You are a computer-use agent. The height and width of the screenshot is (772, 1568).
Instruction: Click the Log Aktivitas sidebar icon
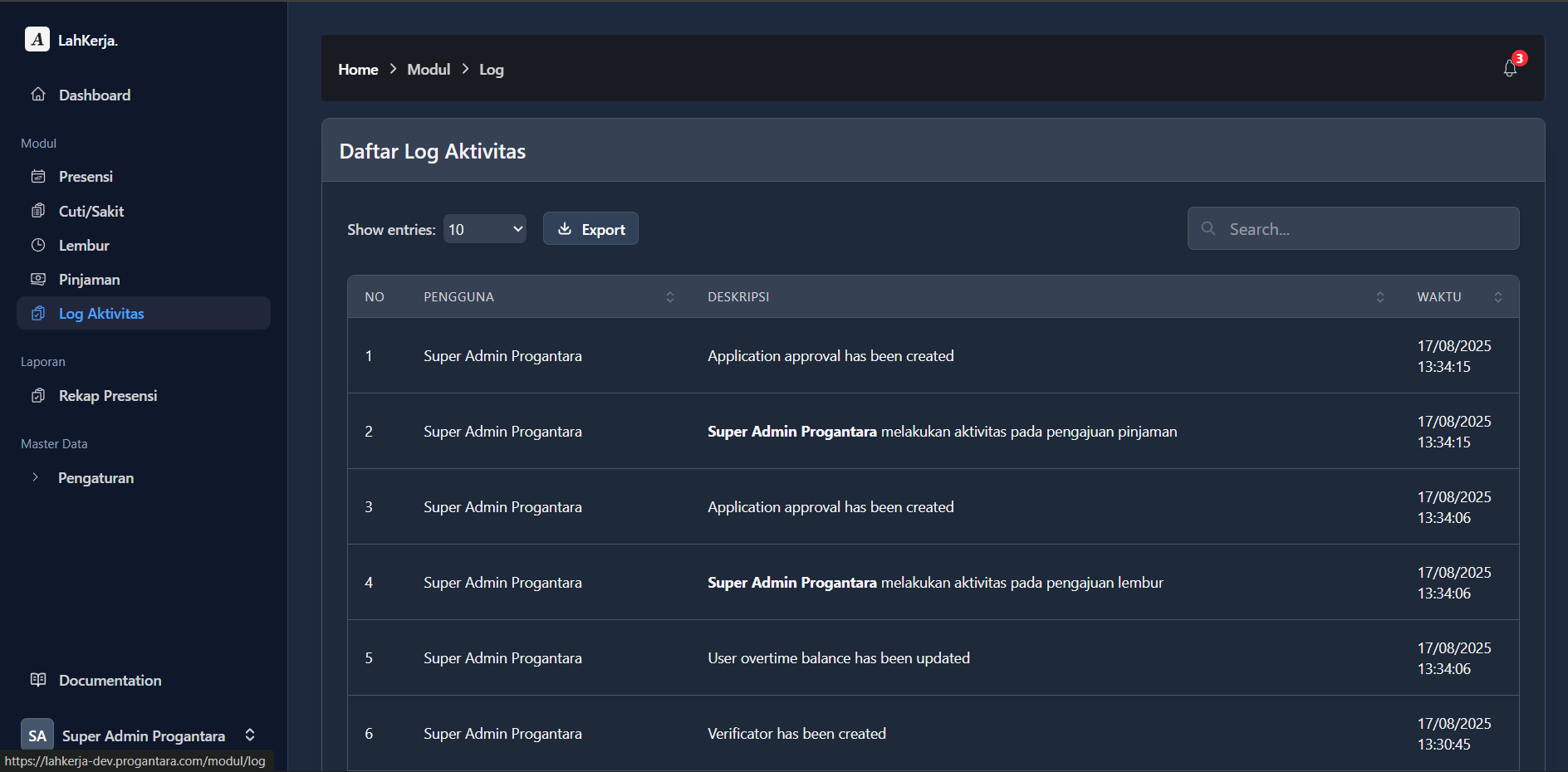pos(38,313)
